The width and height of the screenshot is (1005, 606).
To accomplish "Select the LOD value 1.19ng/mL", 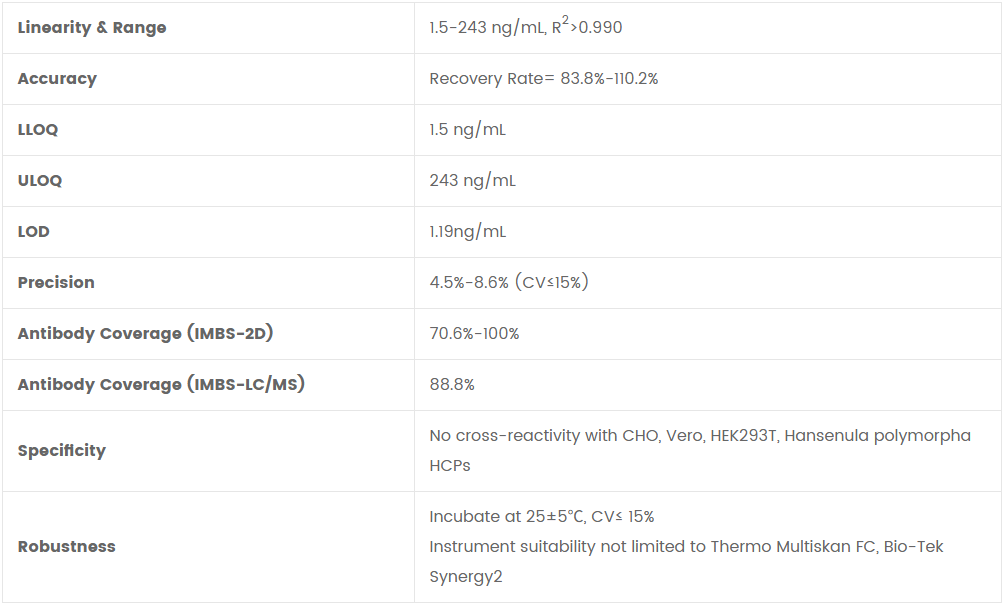I will [x=468, y=232].
